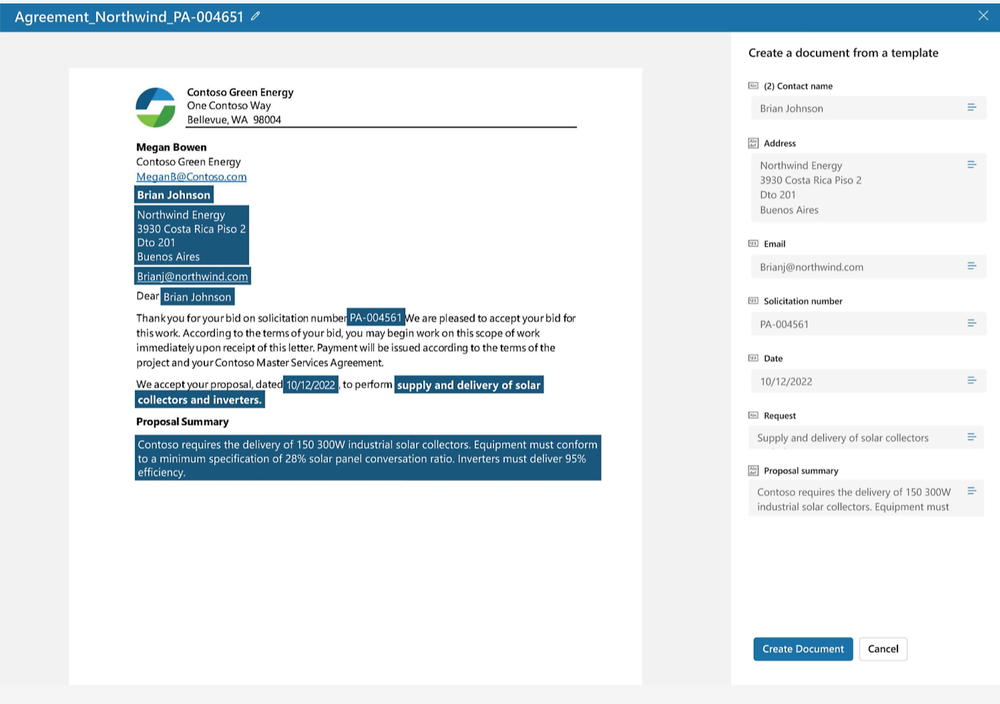This screenshot has height=704, width=1000.
Task: Open the MeganB@Contoso.com email link
Action: (x=191, y=177)
